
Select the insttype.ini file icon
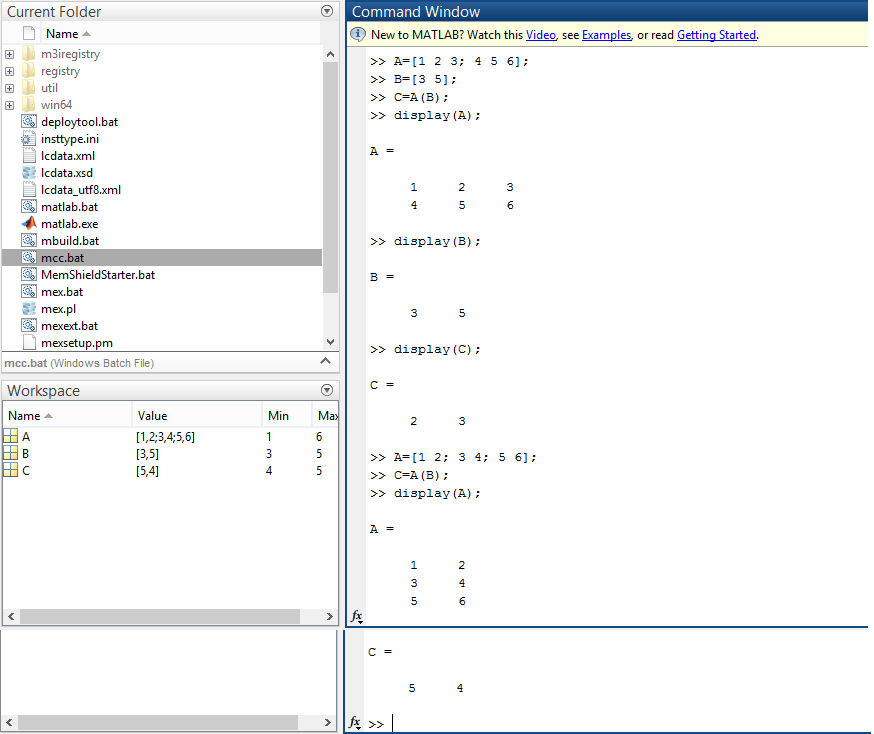pos(29,139)
